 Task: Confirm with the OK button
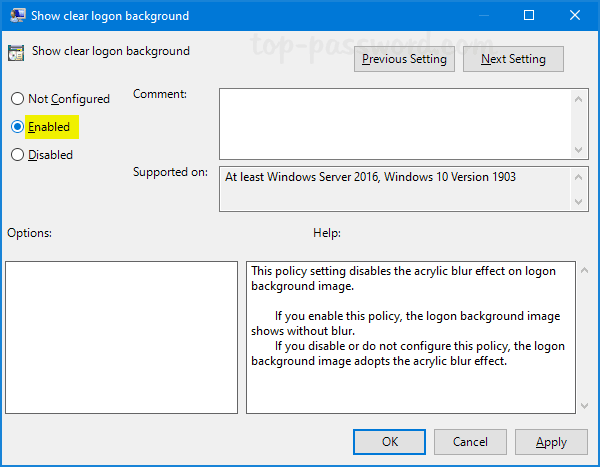389,441
